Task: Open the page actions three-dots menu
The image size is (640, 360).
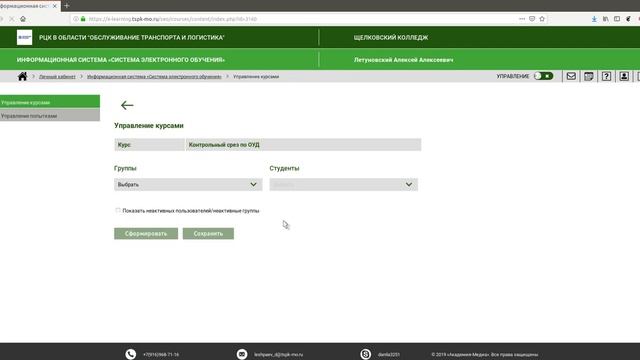Action: tap(522, 19)
